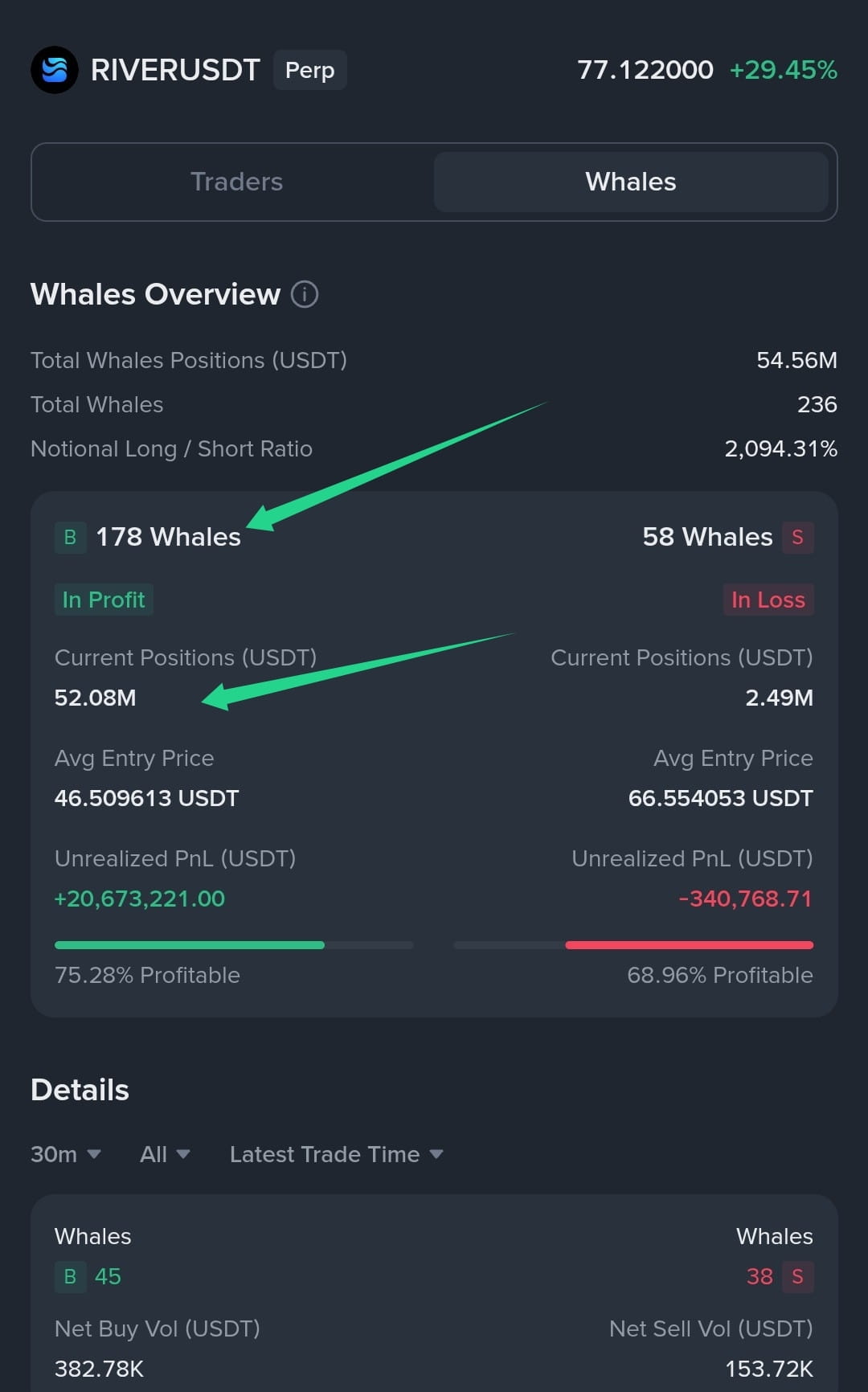This screenshot has width=868, height=1392.
Task: Tap the In Loss tag
Action: click(768, 600)
